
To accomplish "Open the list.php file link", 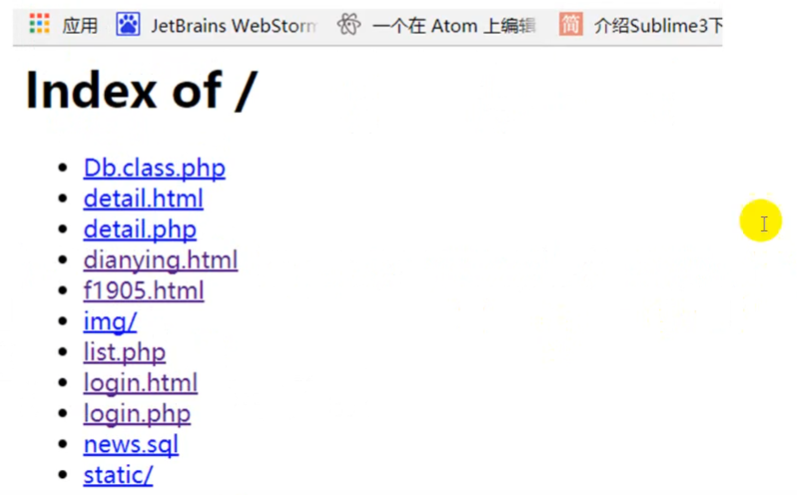I will [x=125, y=352].
